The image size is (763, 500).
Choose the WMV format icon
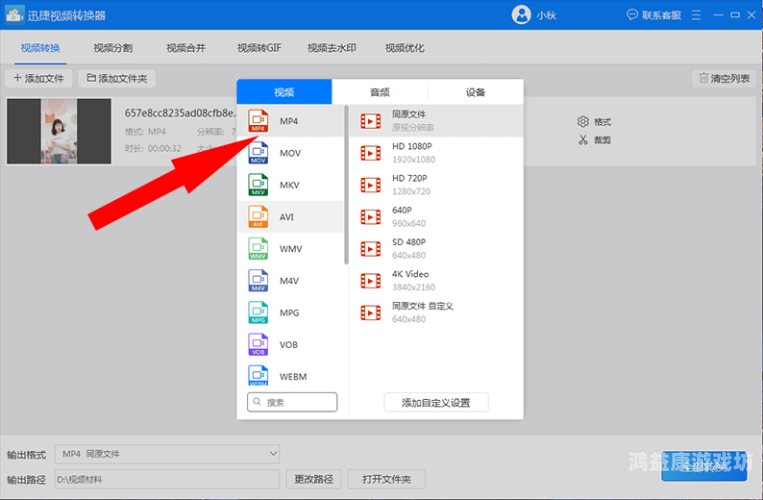click(x=258, y=249)
